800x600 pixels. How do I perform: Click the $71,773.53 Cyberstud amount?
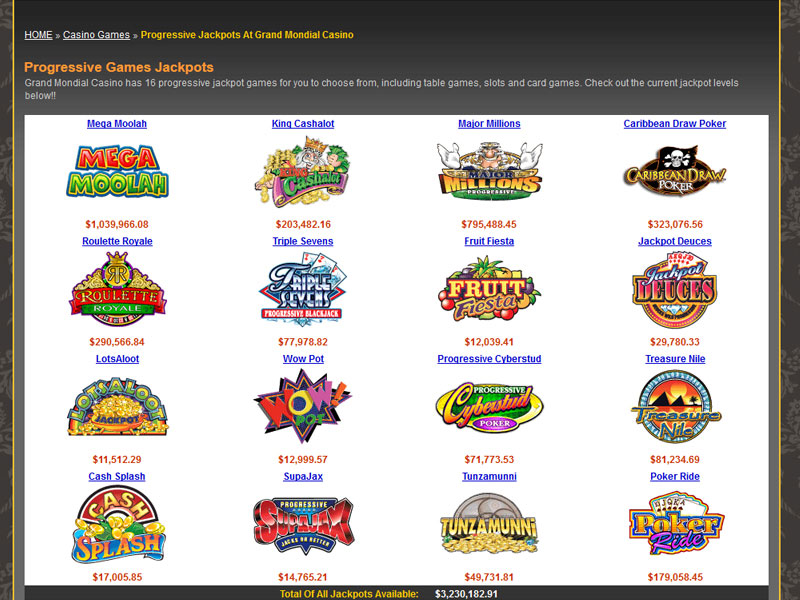point(489,459)
